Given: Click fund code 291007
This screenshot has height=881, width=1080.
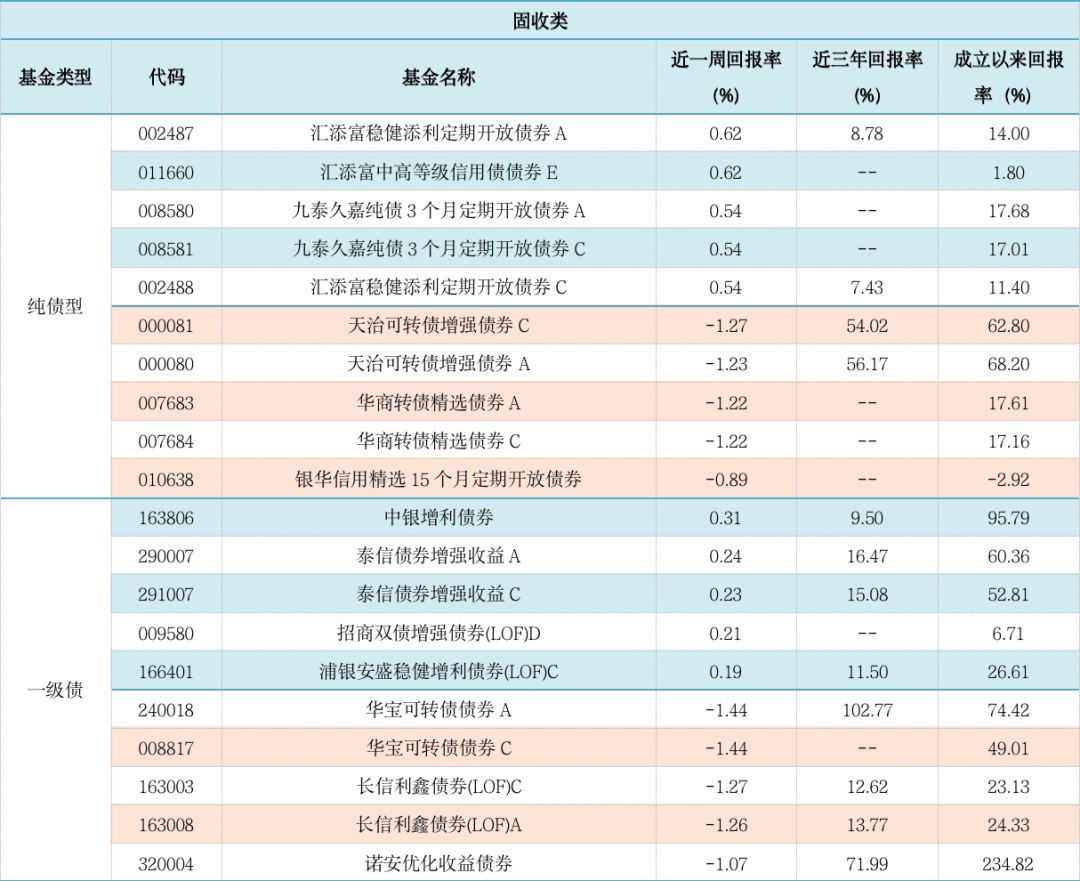Looking at the screenshot, I should [x=166, y=594].
